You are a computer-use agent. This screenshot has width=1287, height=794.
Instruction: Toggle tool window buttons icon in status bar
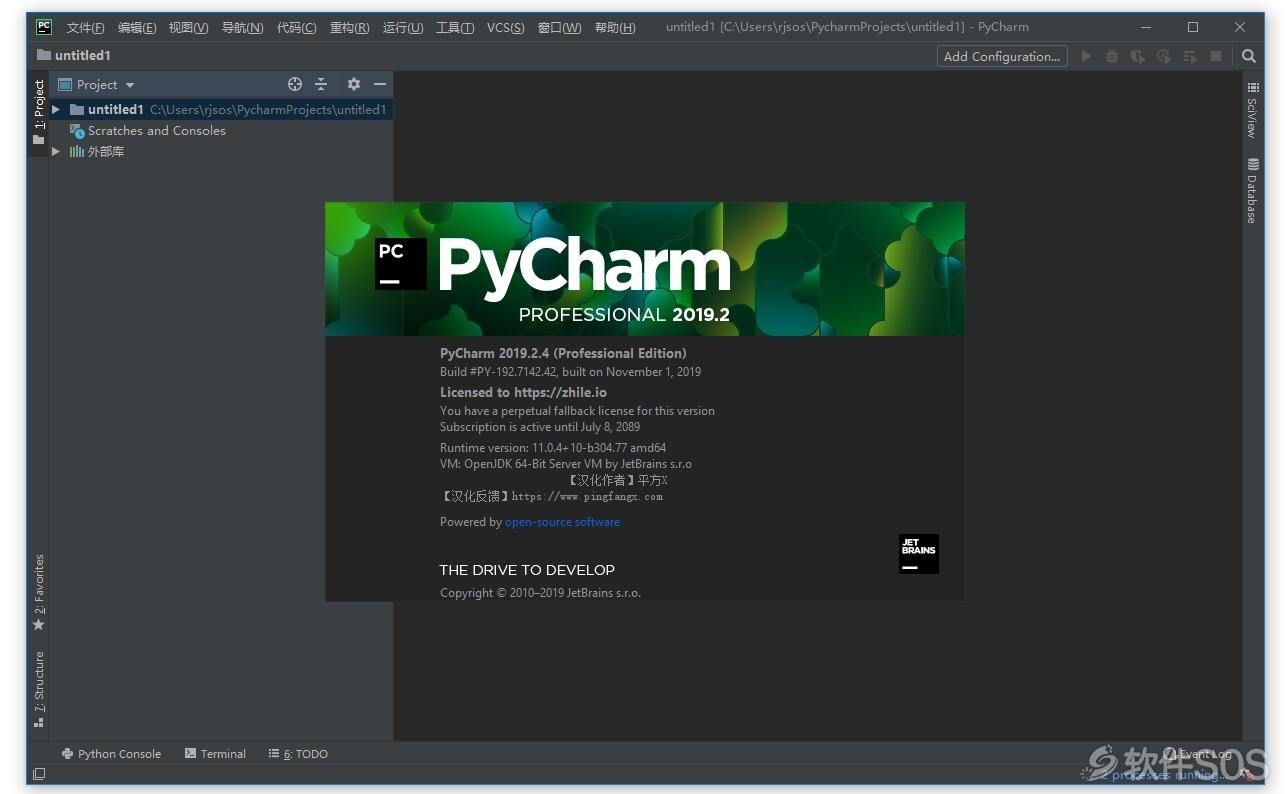click(x=39, y=774)
